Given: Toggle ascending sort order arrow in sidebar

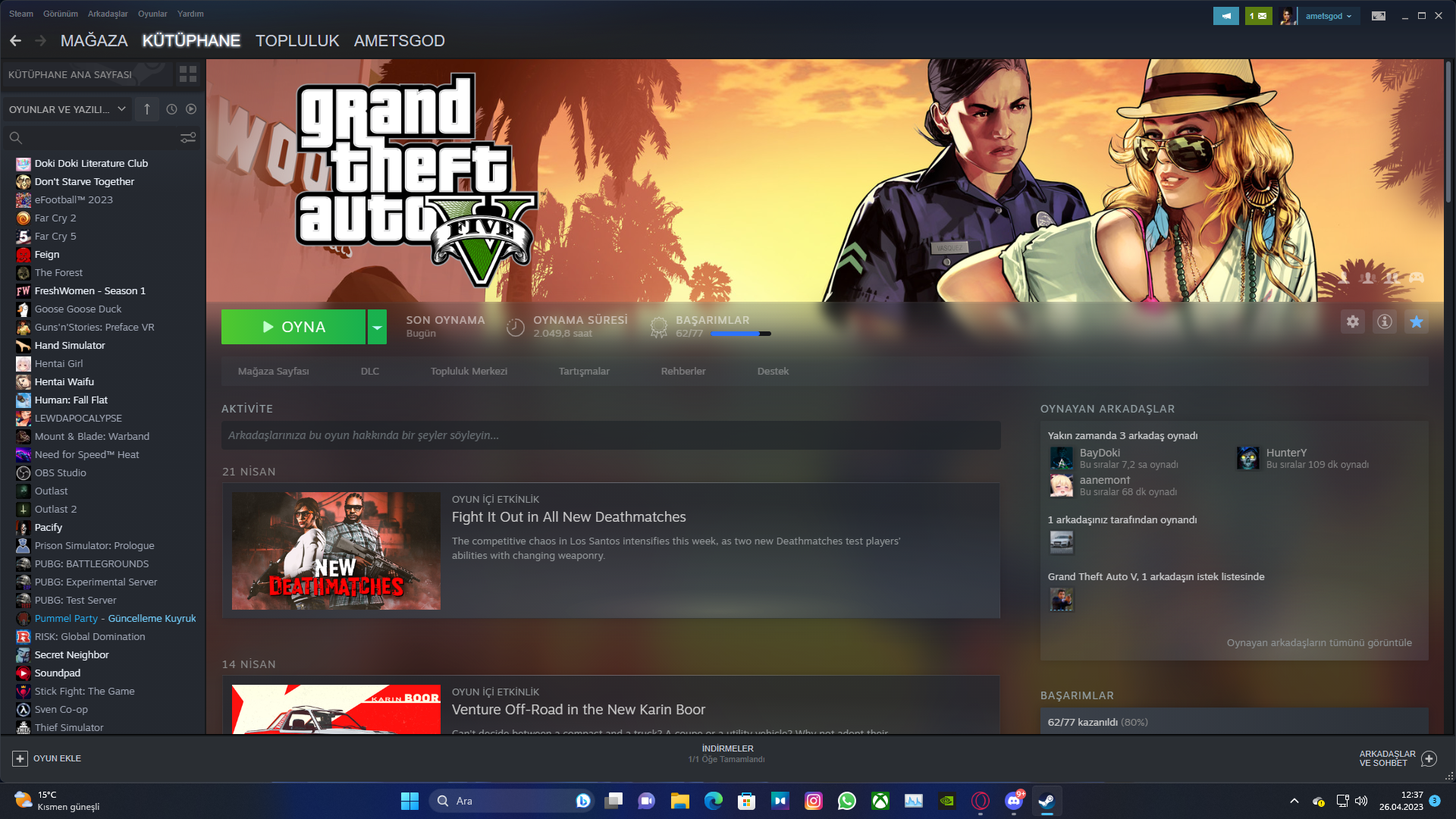Looking at the screenshot, I should [146, 109].
